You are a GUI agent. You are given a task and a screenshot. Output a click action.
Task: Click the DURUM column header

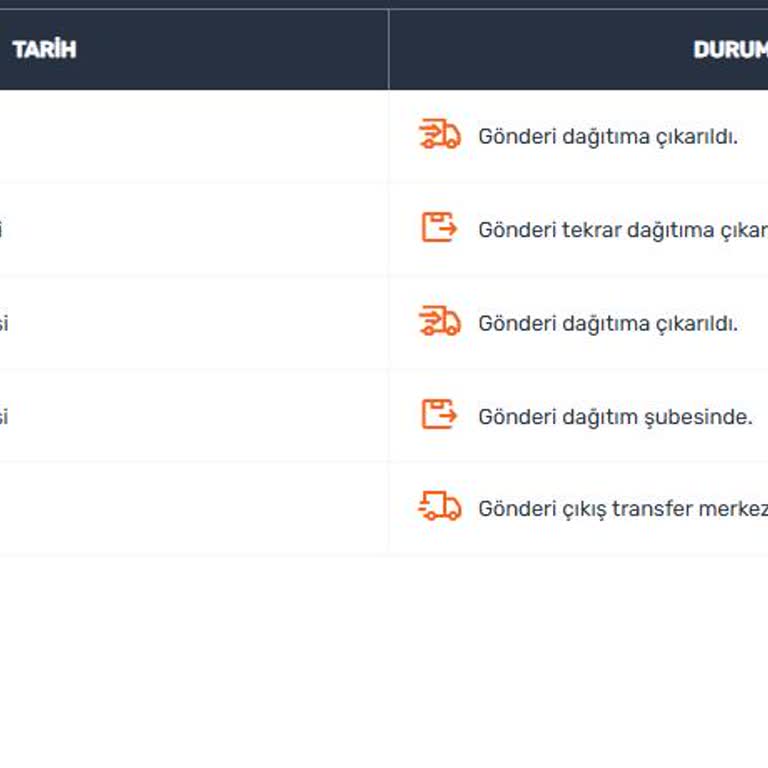[730, 49]
